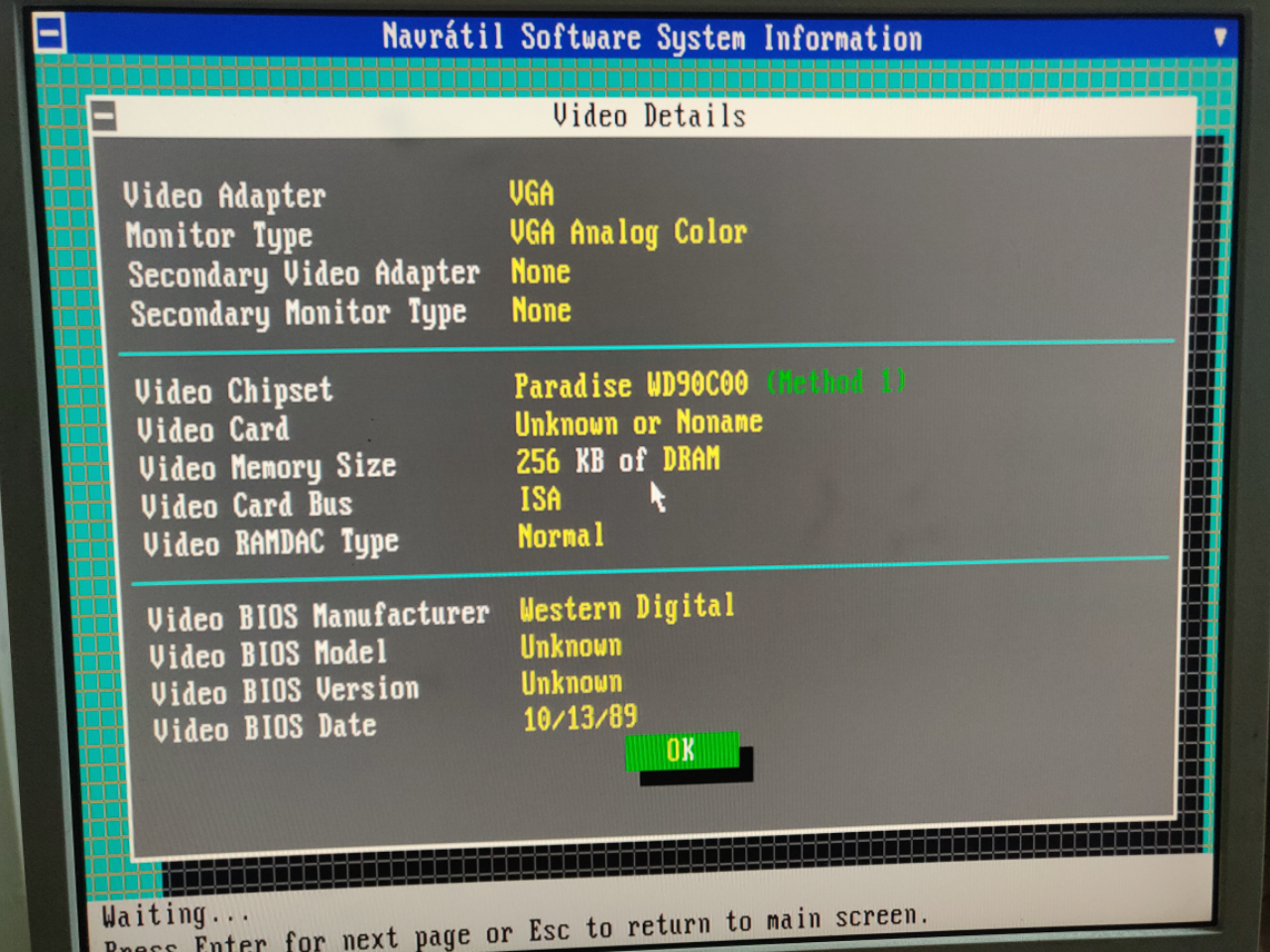The image size is (1270, 952).
Task: Click the Video Details dialog control box
Action: tap(104, 117)
